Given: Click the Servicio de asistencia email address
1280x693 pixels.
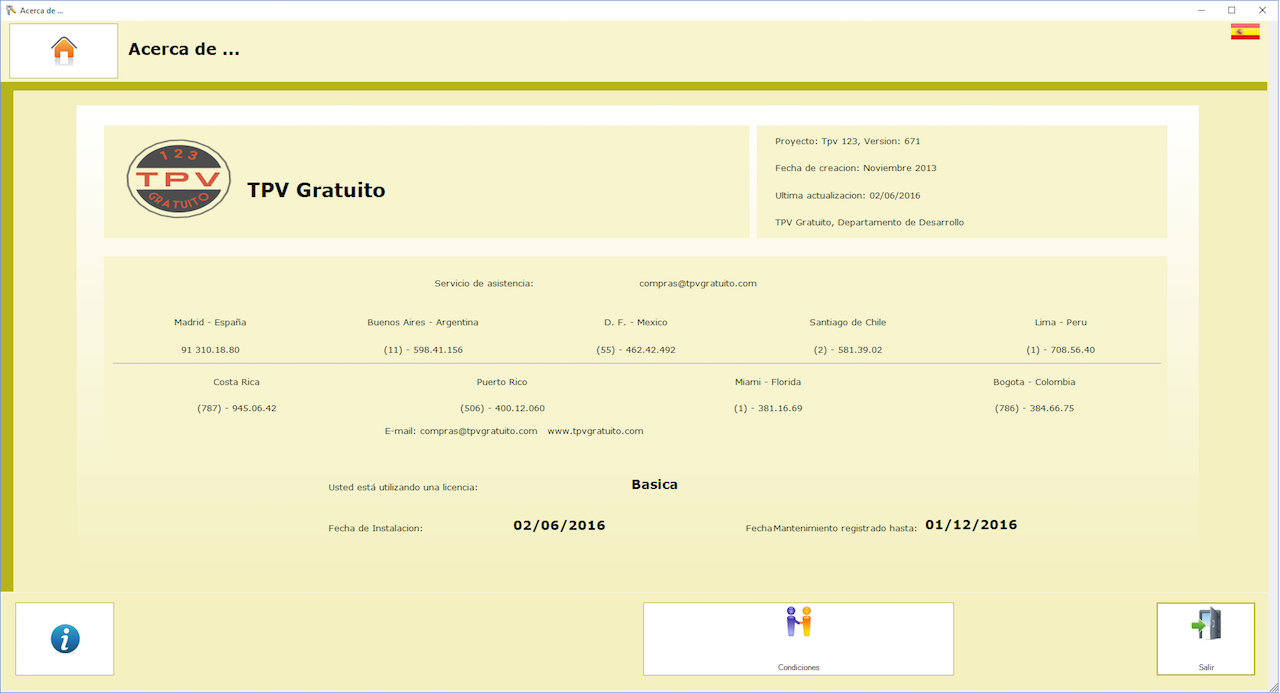Looking at the screenshot, I should [x=698, y=283].
